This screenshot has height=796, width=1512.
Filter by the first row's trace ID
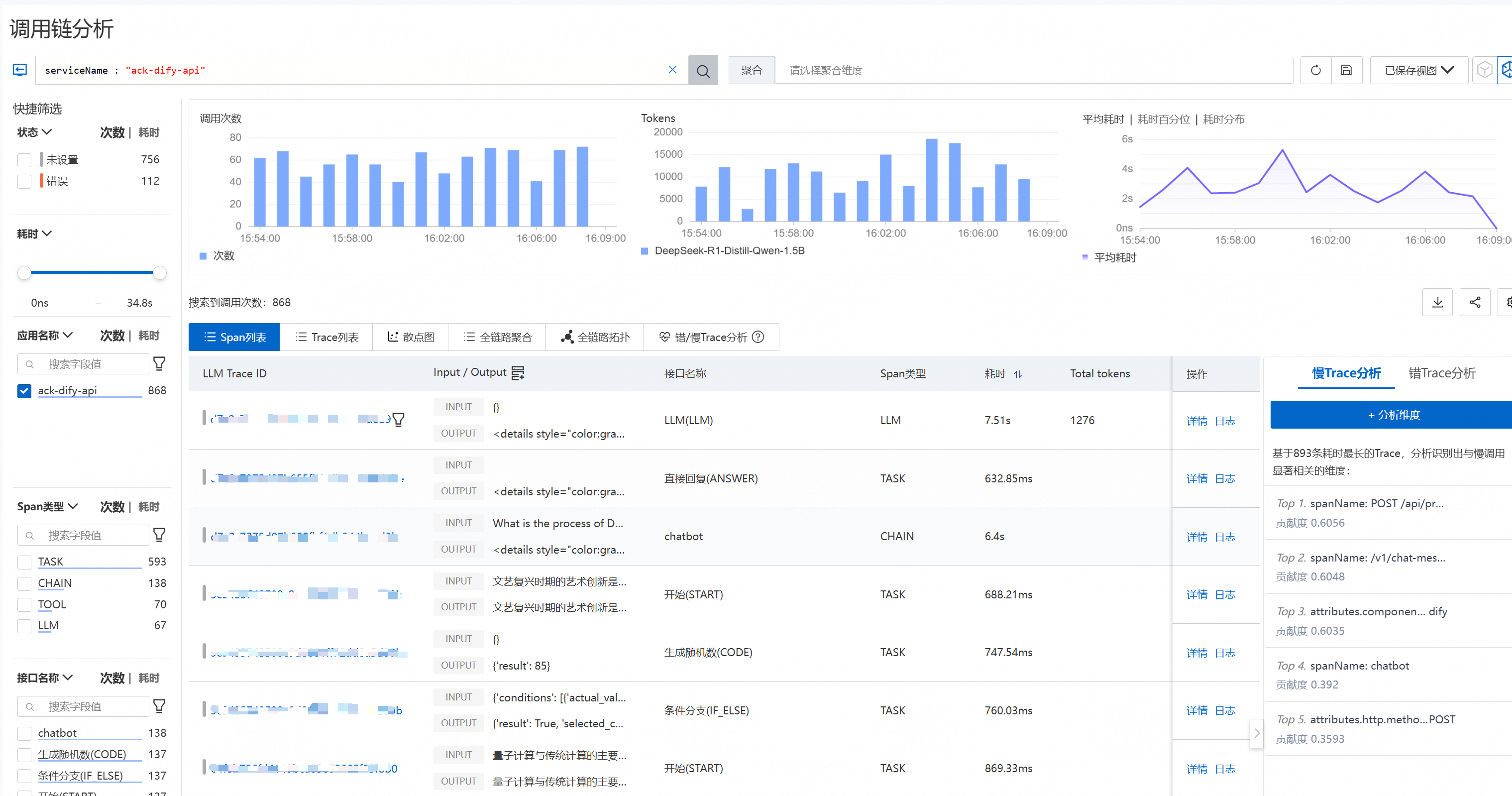point(399,420)
